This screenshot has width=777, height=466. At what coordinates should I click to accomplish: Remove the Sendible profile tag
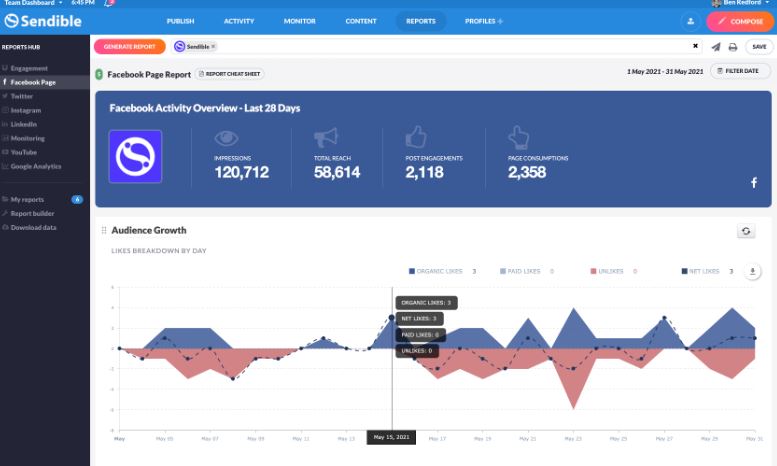(x=214, y=46)
